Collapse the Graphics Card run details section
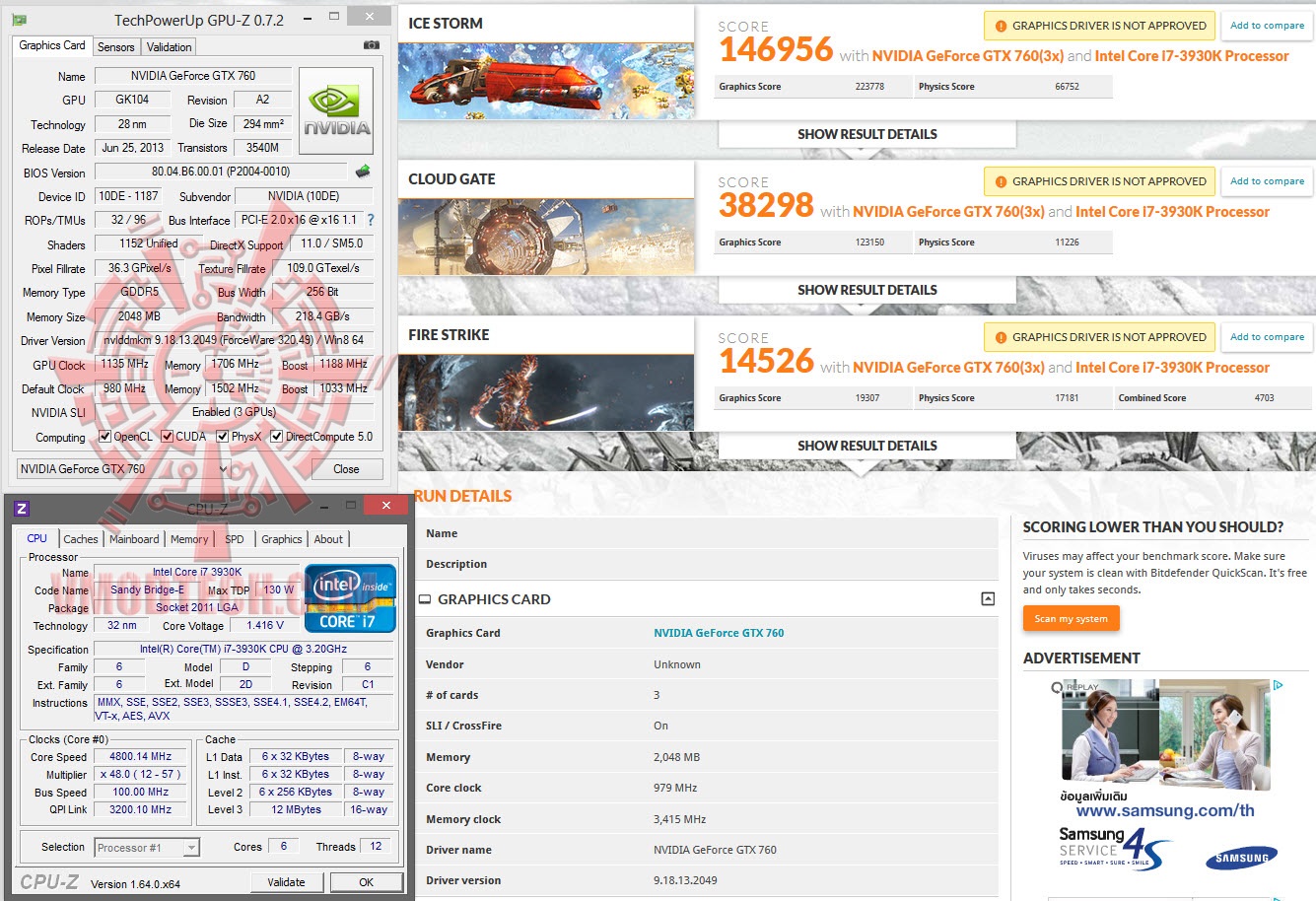The height and width of the screenshot is (901, 1316). point(988,599)
